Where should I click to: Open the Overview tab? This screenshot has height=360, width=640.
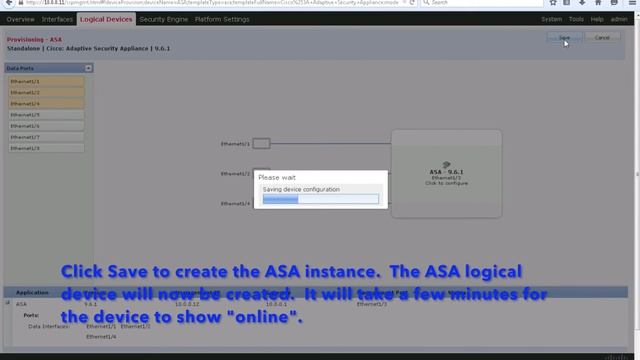(20, 19)
